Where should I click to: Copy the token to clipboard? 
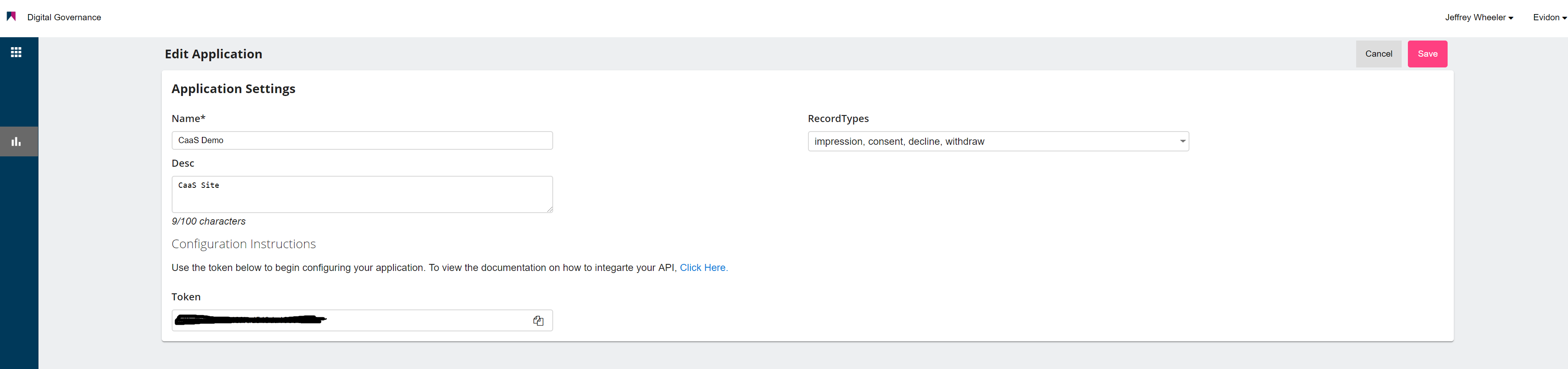click(537, 321)
